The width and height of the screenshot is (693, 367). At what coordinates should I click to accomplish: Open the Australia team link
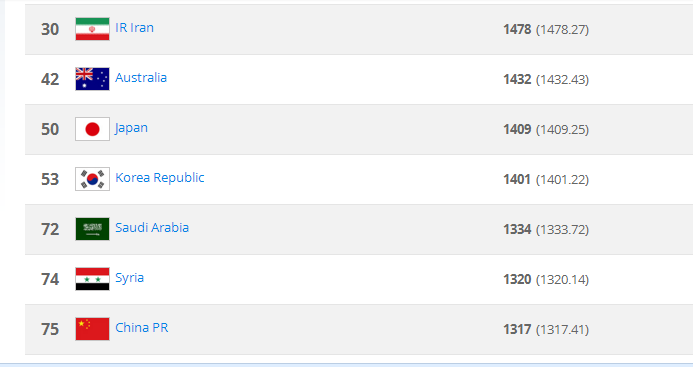(141, 77)
